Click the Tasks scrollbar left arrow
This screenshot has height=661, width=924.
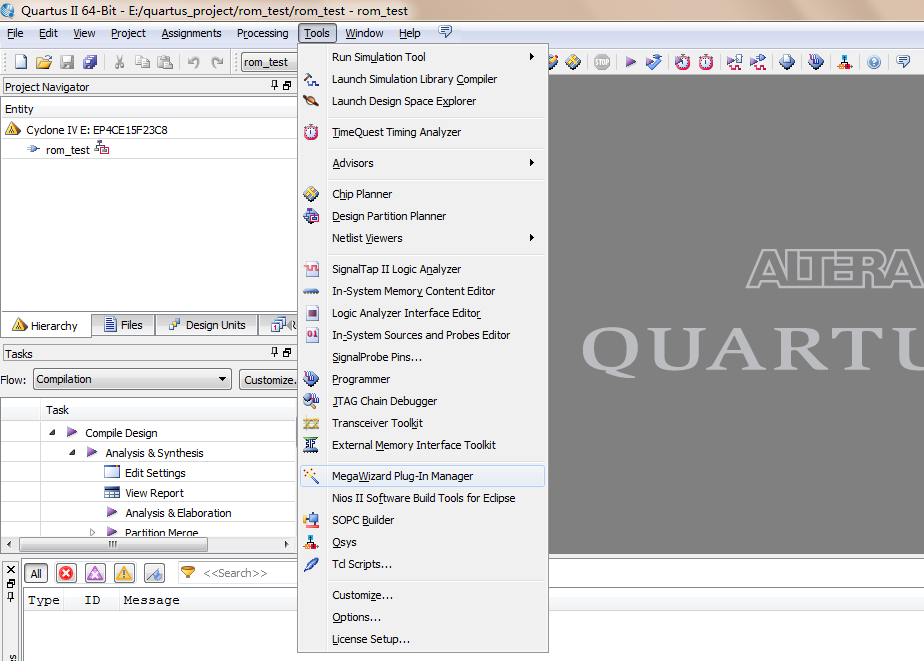click(8, 544)
